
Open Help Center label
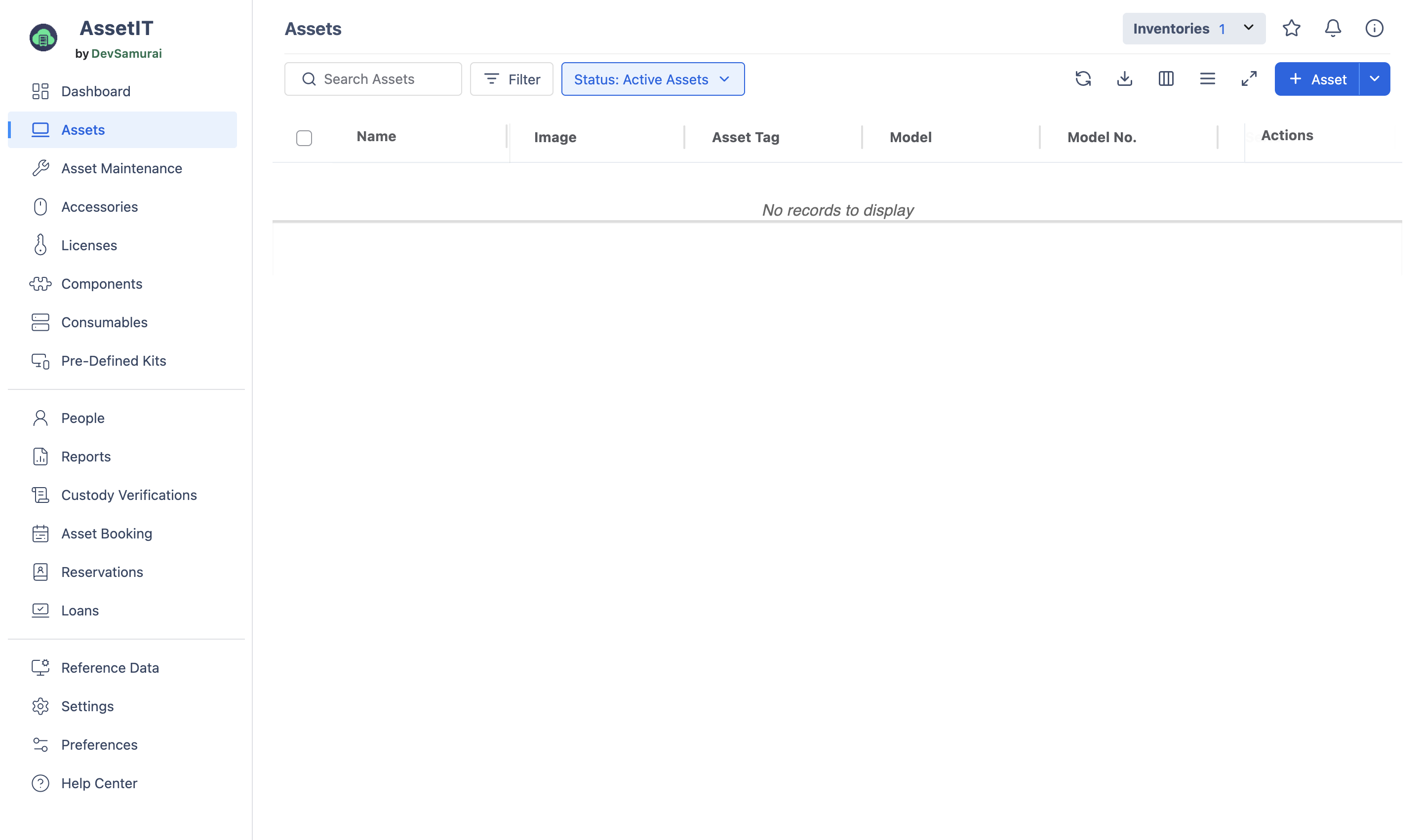click(99, 783)
